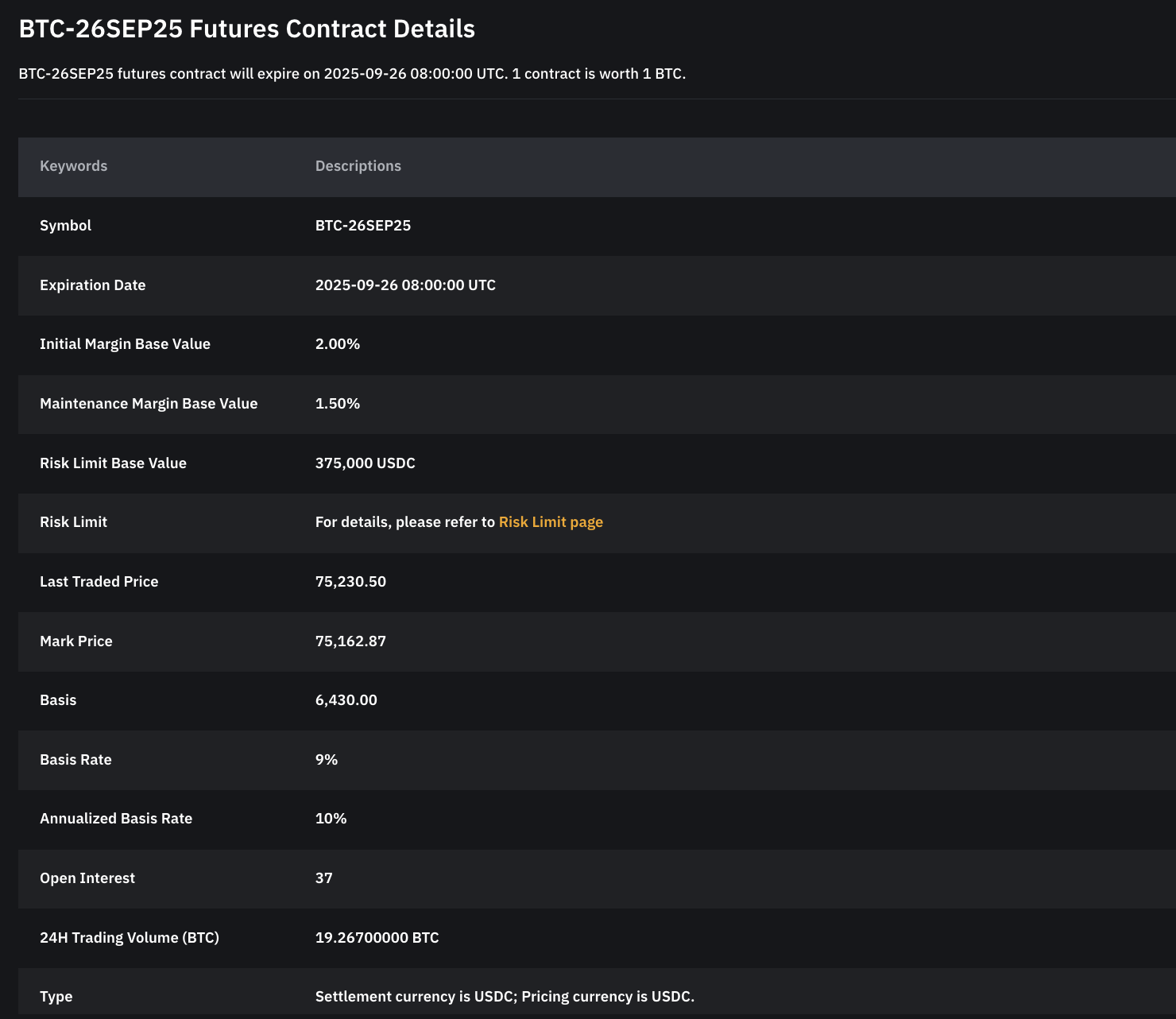Image resolution: width=1176 pixels, height=1019 pixels.
Task: Select the Descriptions column header
Action: click(358, 166)
